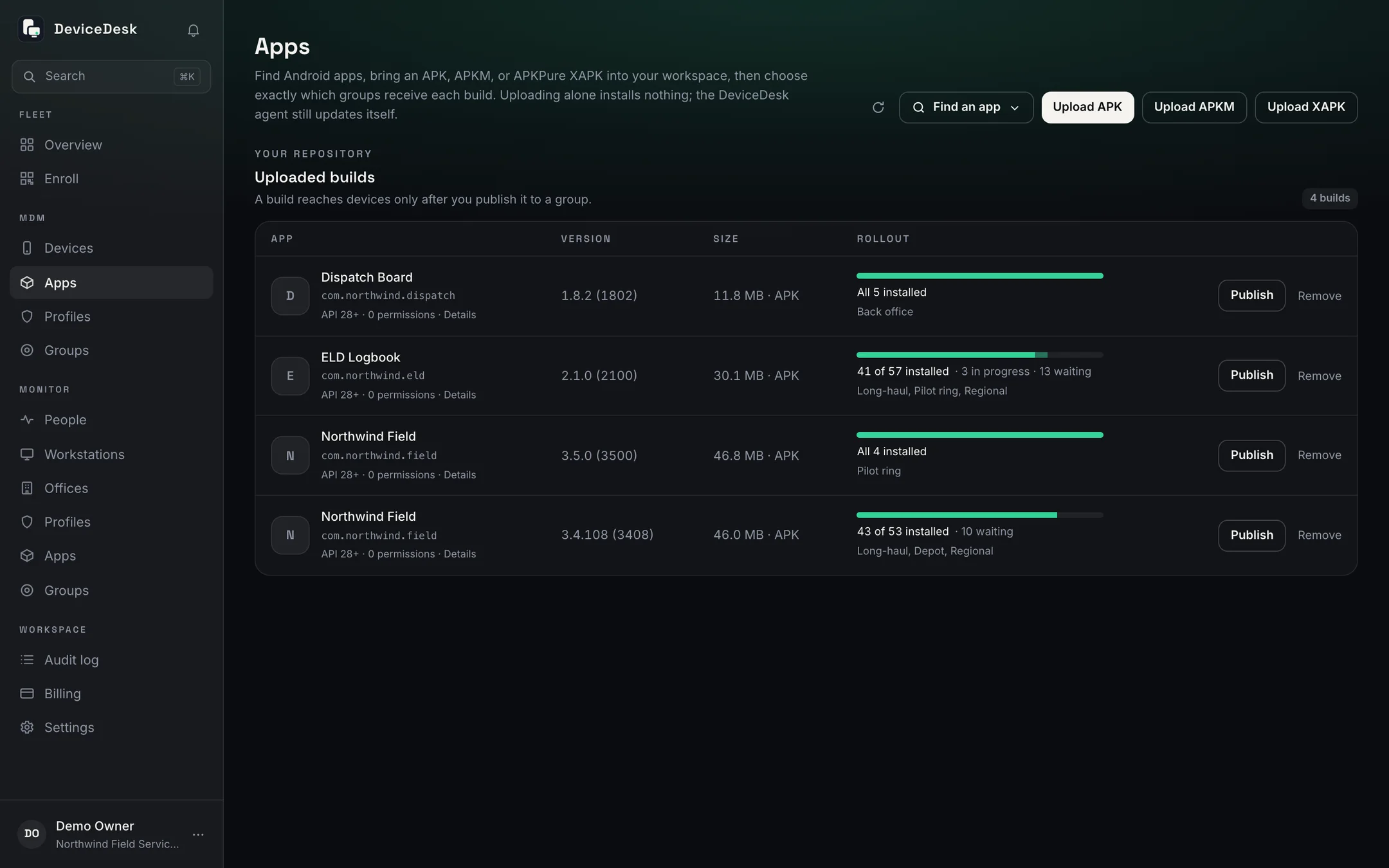1389x868 pixels.
Task: Click Northwind Field 3.4.108 rollout progress bar
Action: [979, 515]
